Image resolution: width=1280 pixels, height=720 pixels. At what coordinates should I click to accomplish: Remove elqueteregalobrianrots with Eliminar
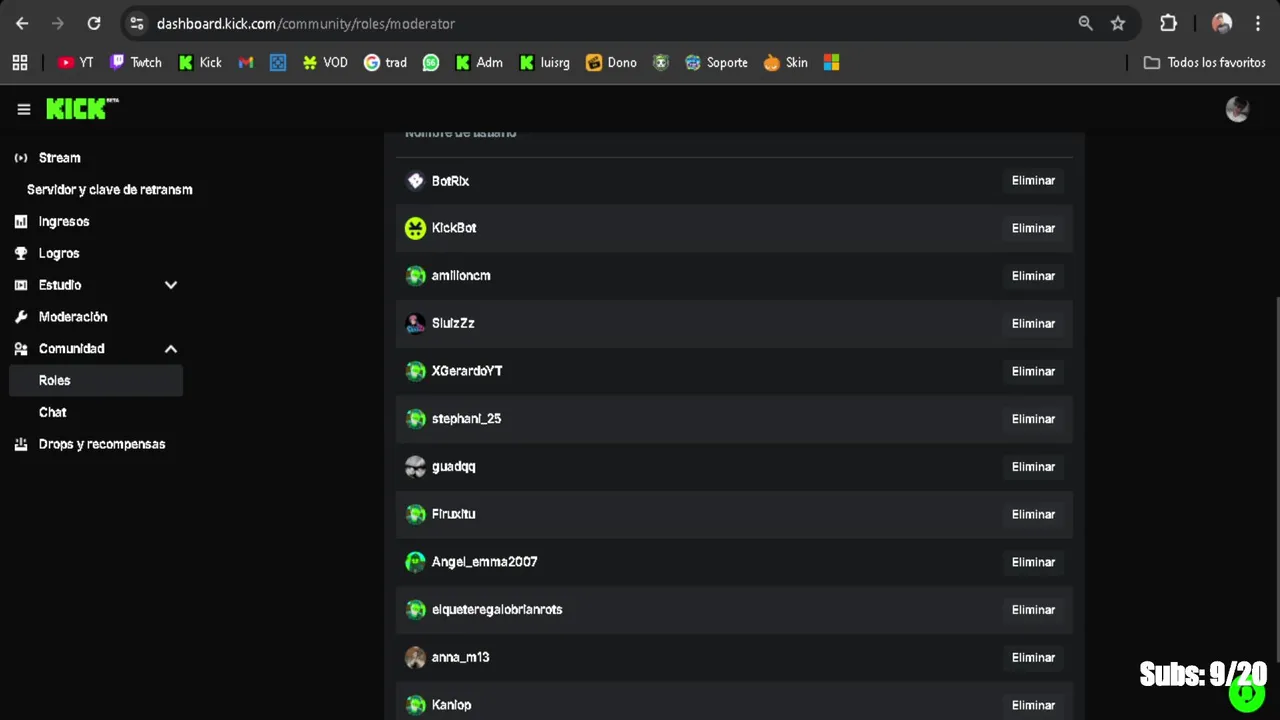[x=1033, y=610]
